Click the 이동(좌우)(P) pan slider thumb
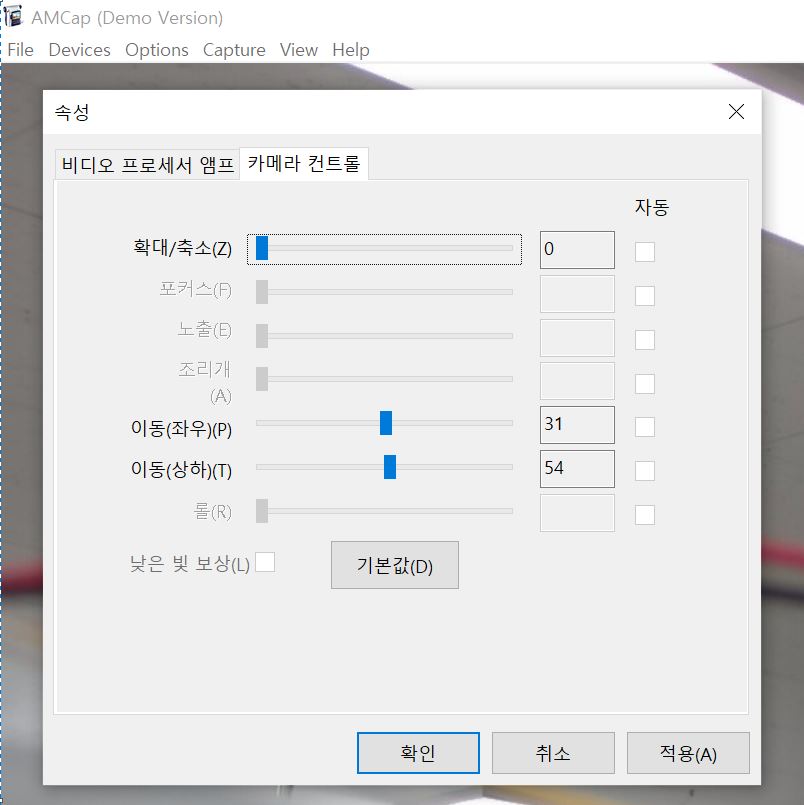 pyautogui.click(x=386, y=423)
